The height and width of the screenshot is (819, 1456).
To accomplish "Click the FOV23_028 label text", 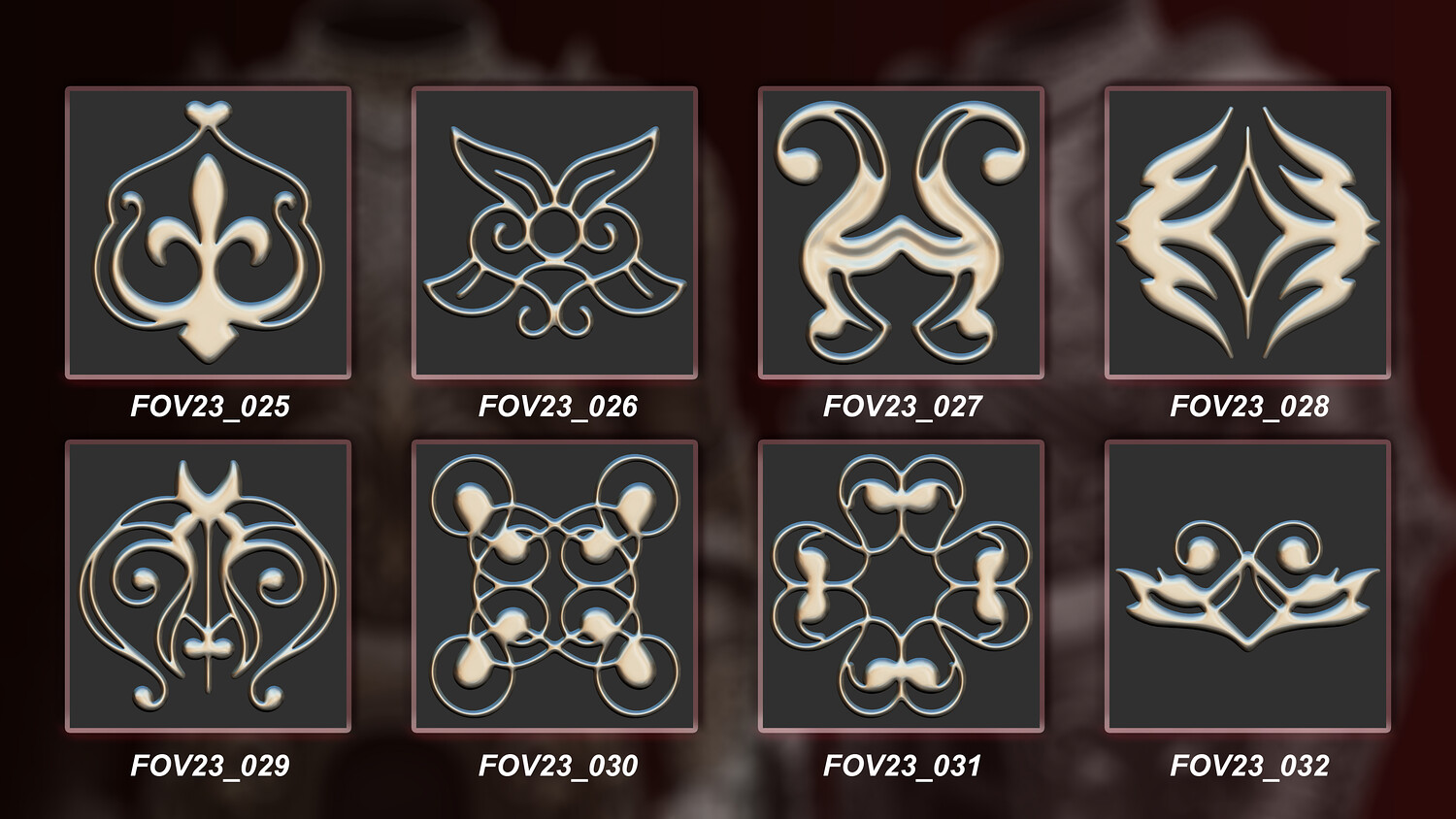I will click(1249, 406).
